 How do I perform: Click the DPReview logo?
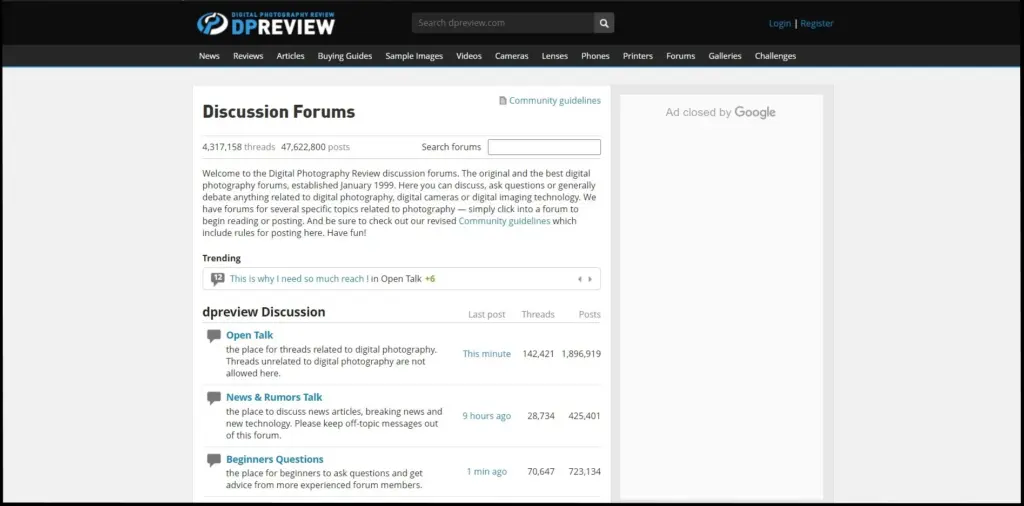click(x=266, y=23)
